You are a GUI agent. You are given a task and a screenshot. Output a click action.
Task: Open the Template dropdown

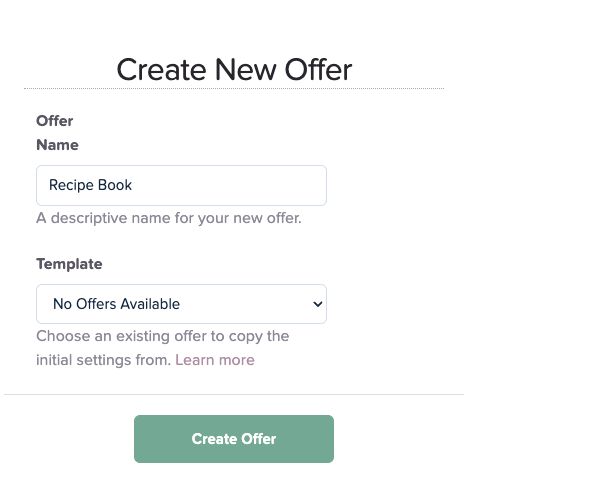[x=181, y=304]
